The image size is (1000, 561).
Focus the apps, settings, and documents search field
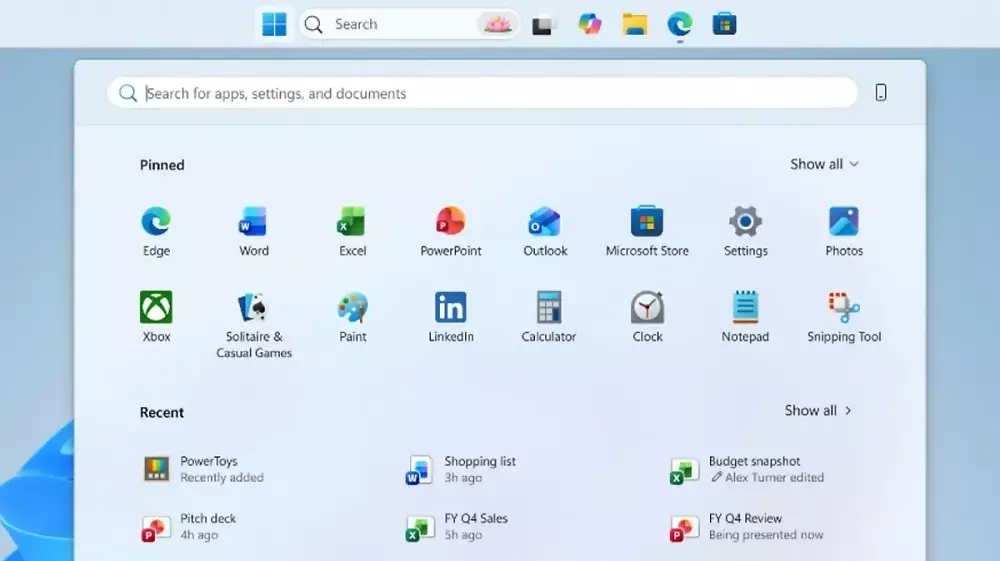tap(482, 93)
